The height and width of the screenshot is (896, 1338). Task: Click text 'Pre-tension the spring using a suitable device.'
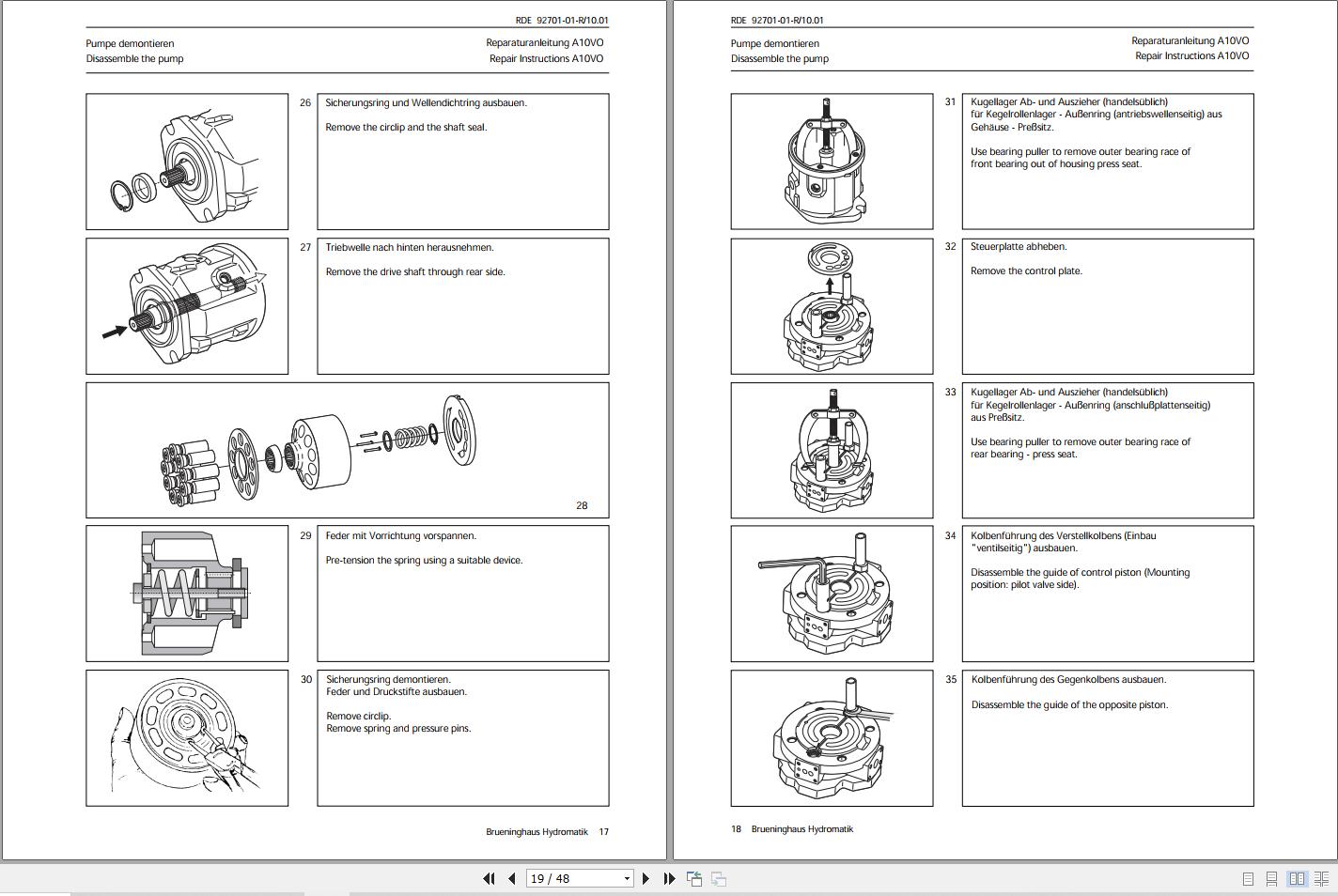click(x=424, y=561)
